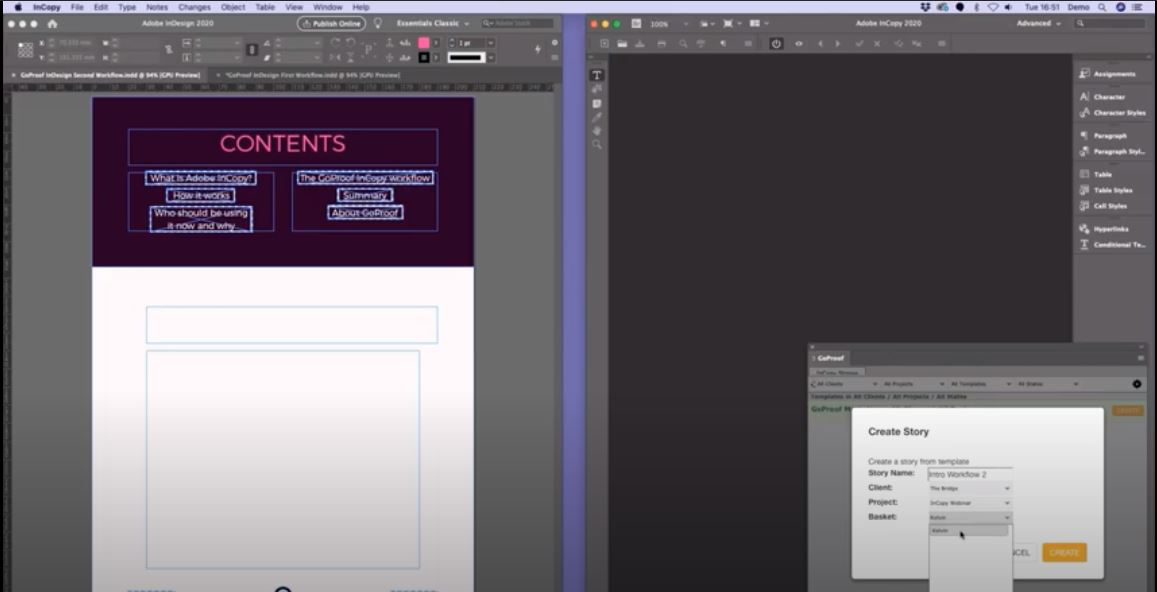
Task: Click the Reject Change X icon
Action: coord(877,44)
